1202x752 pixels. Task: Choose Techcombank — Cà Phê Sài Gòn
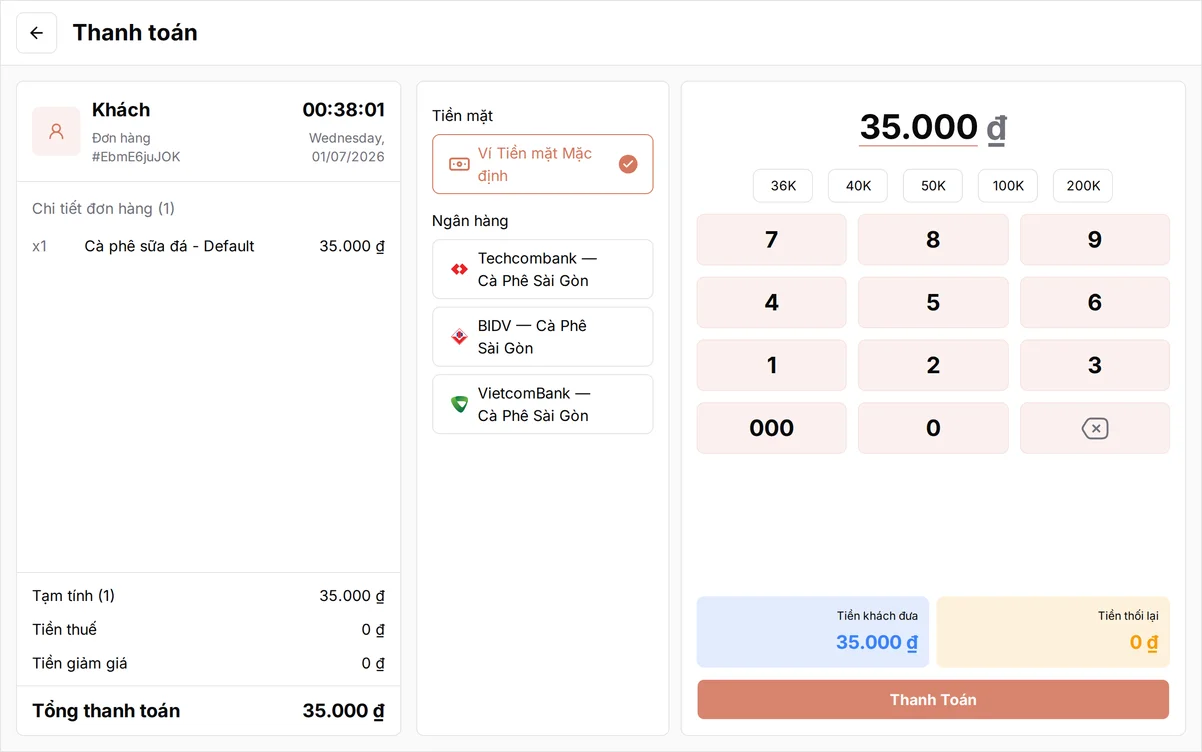(543, 269)
